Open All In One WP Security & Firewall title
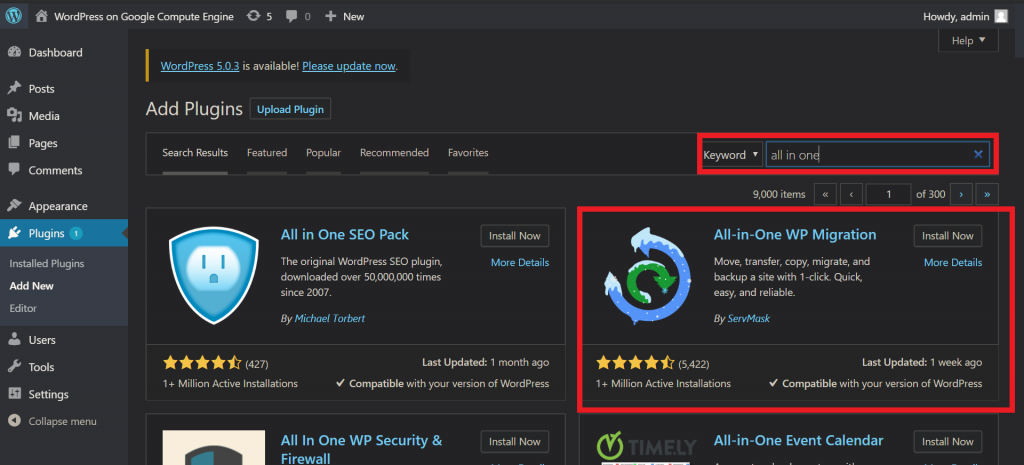Screen dimensions: 1024x465 [362, 449]
